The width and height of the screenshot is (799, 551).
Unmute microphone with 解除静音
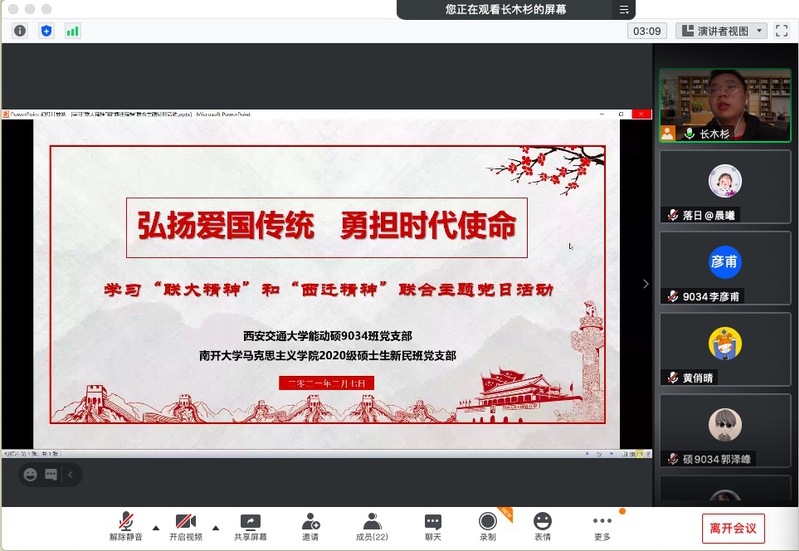tap(125, 527)
